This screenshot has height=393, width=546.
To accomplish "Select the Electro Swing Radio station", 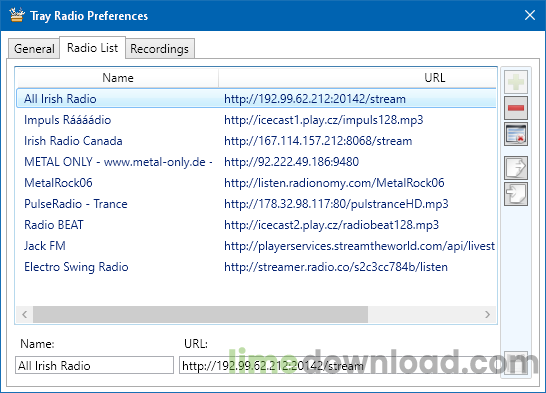I will 76,267.
